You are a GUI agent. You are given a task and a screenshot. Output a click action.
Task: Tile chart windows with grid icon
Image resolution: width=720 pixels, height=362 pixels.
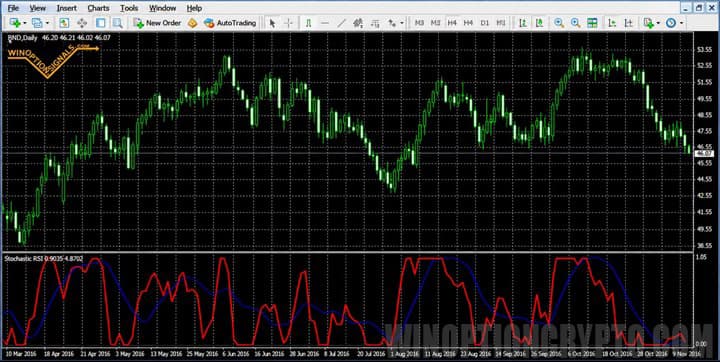click(x=592, y=23)
